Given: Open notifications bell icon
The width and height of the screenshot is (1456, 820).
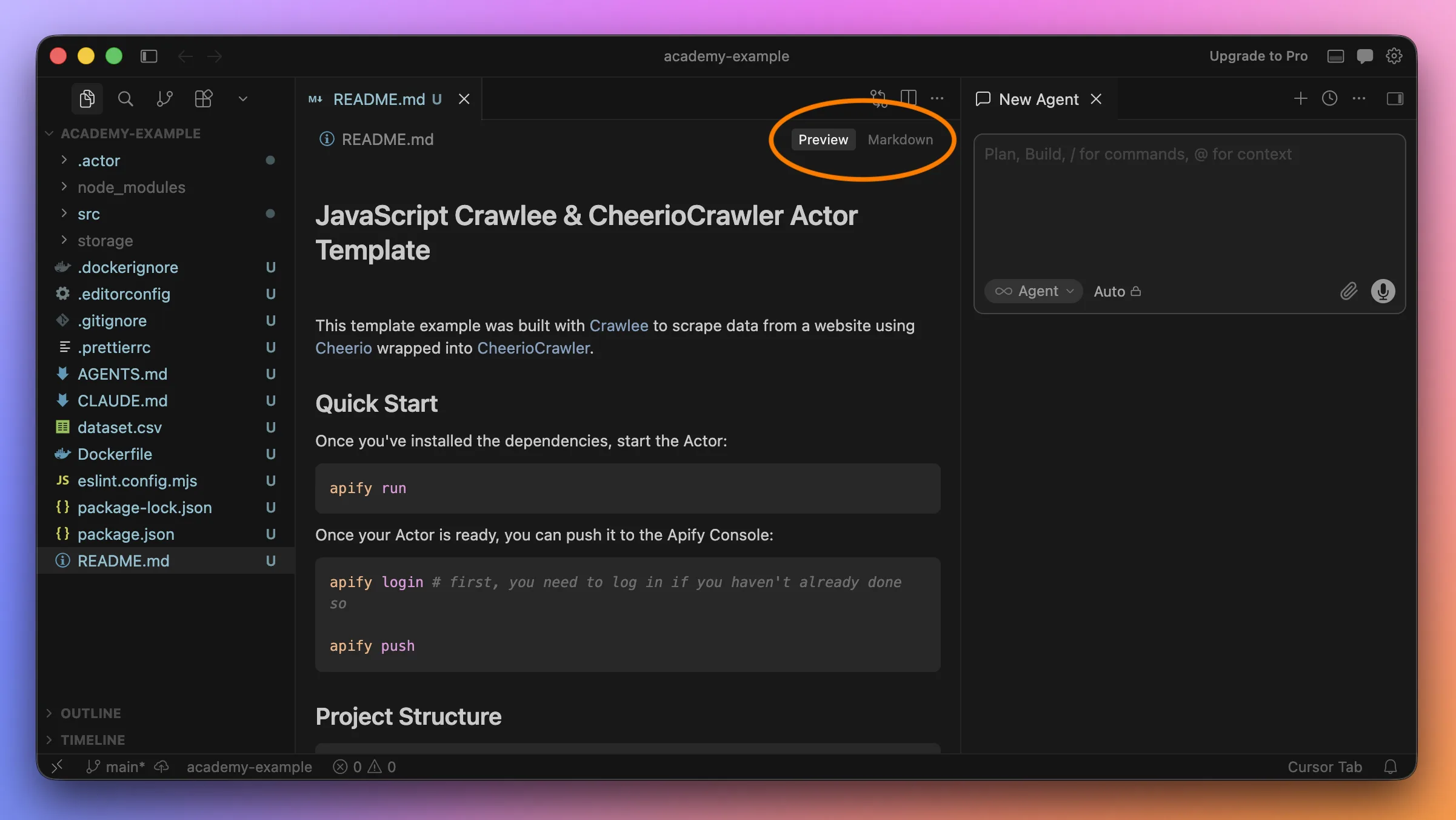Looking at the screenshot, I should point(1391,767).
